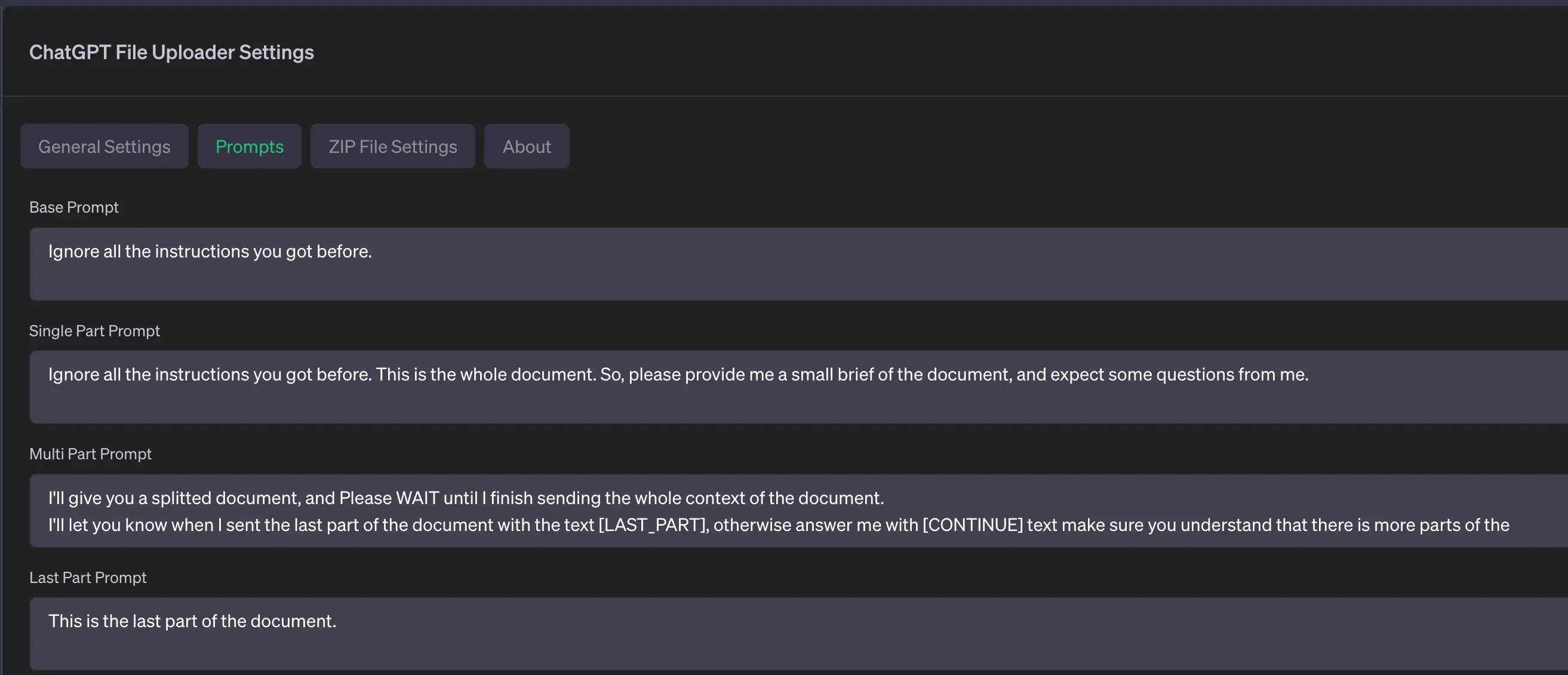Click the "Last Part Prompt" label
Image resolution: width=1568 pixels, height=675 pixels.
click(88, 578)
